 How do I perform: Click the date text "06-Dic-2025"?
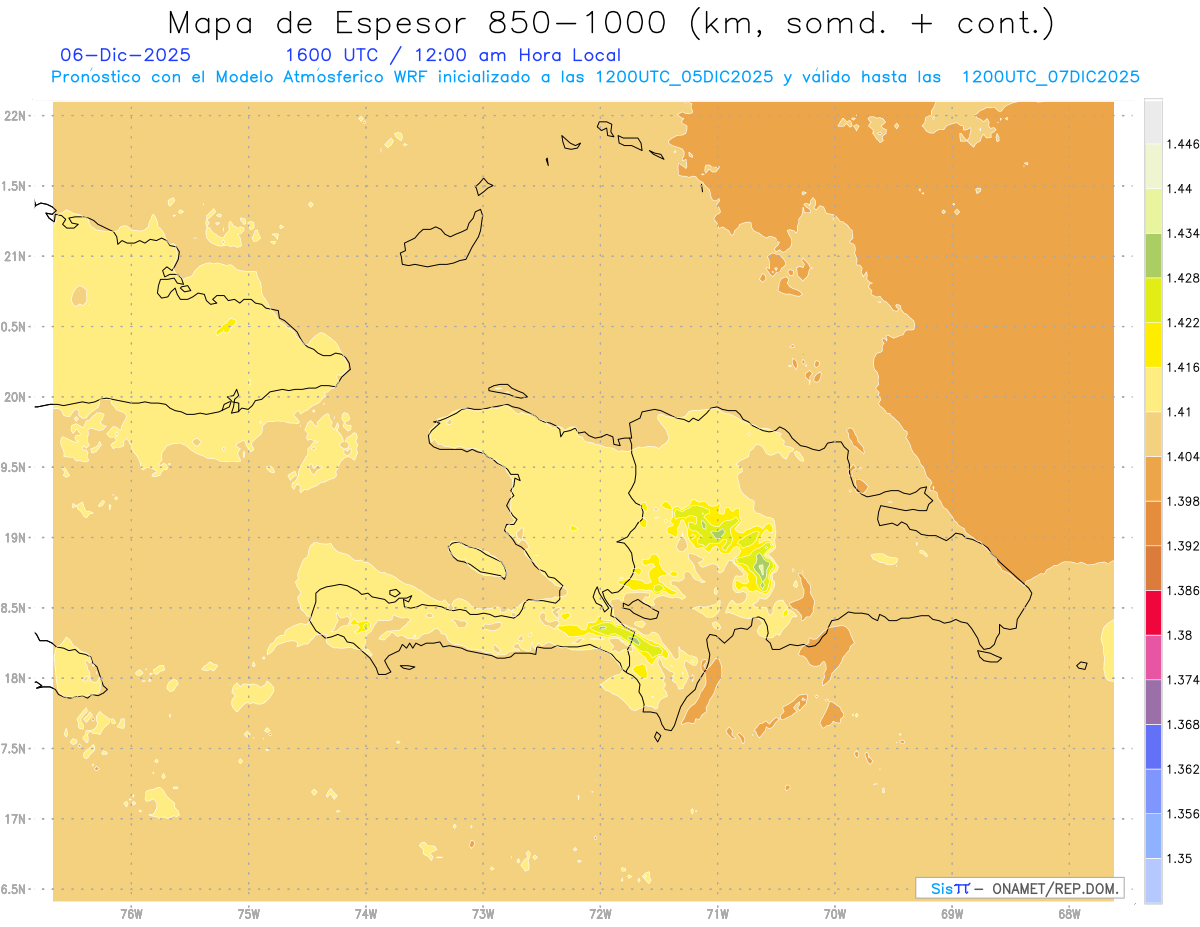(126, 55)
